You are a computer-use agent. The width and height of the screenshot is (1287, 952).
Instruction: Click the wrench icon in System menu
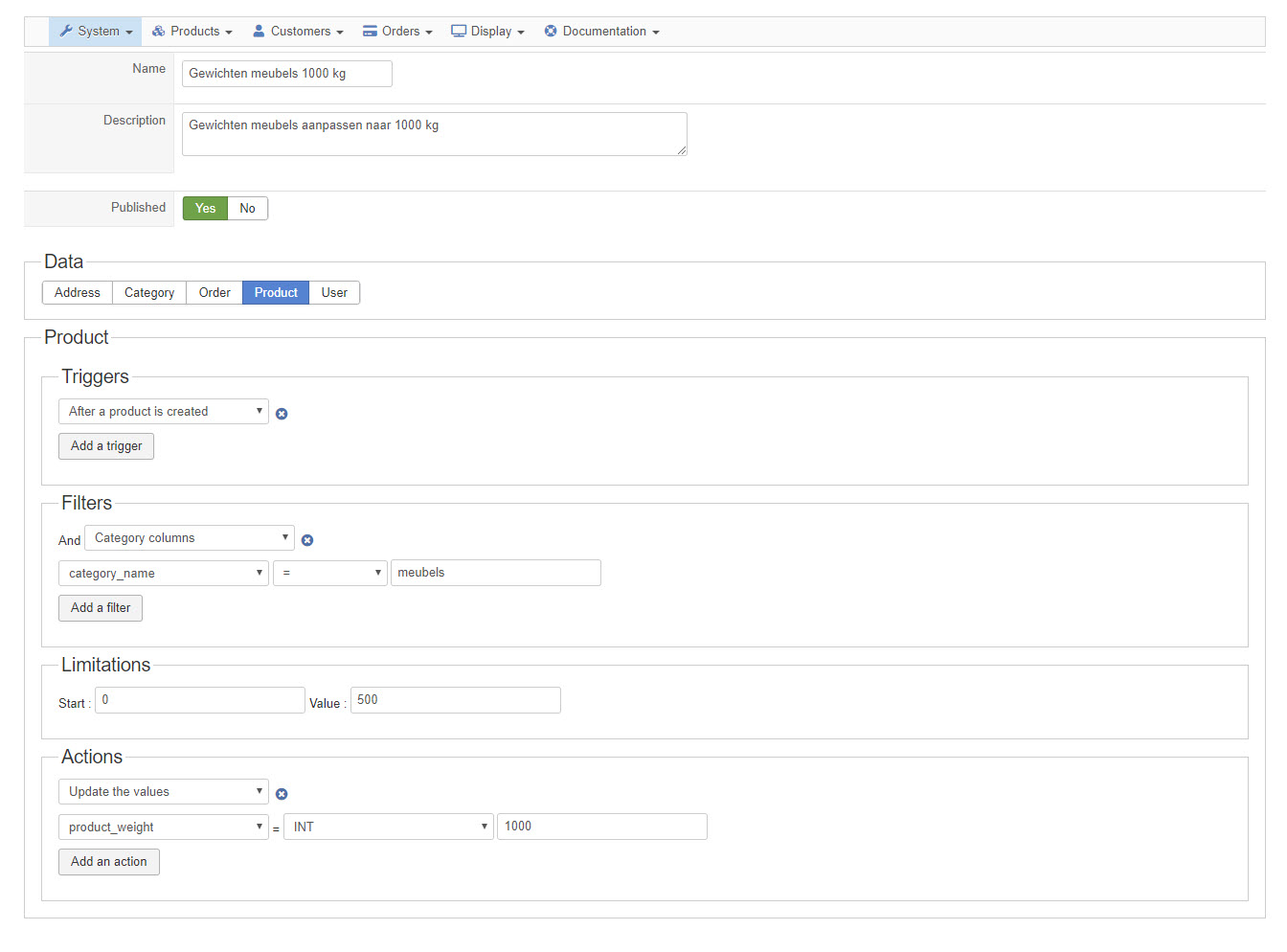click(x=65, y=32)
